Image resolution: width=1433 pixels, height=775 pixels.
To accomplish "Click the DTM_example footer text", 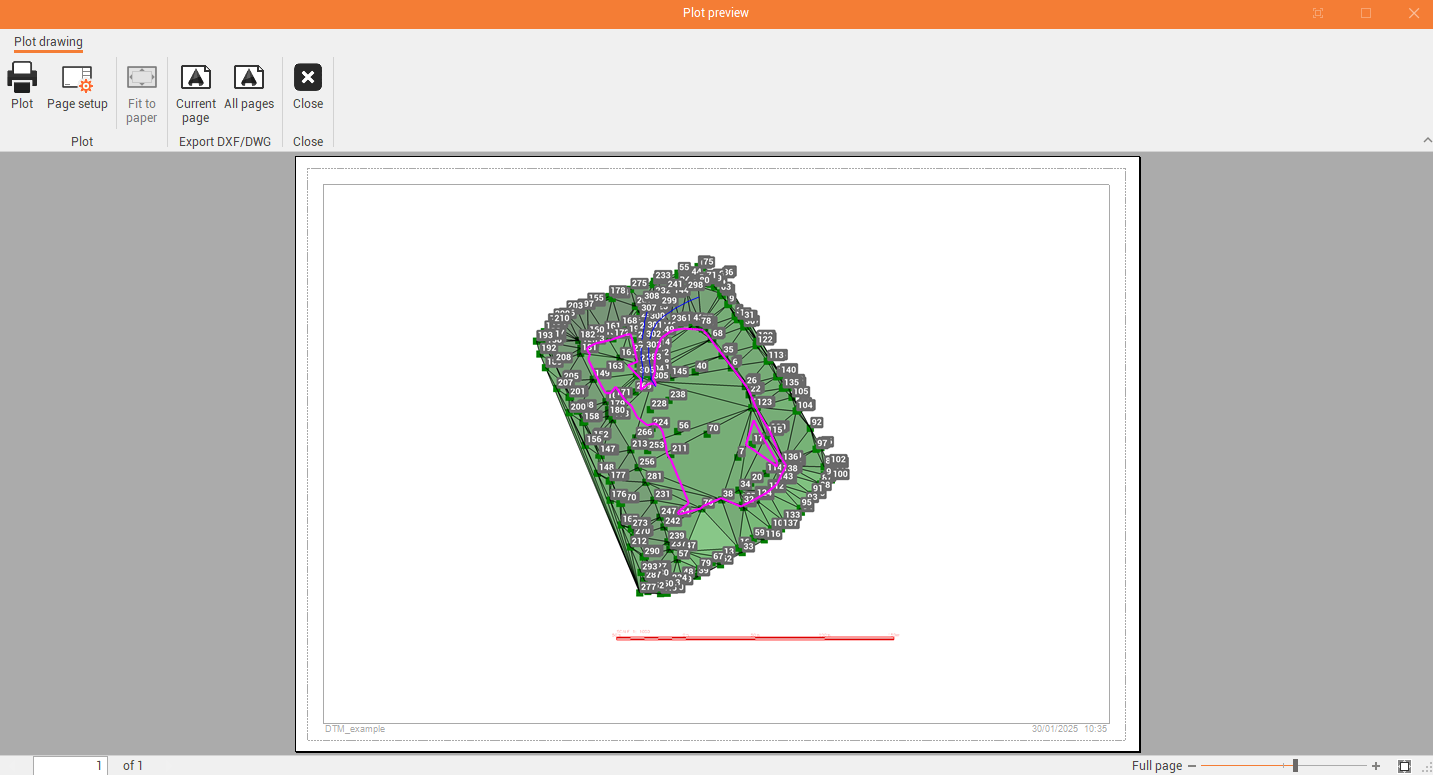I will [355, 729].
